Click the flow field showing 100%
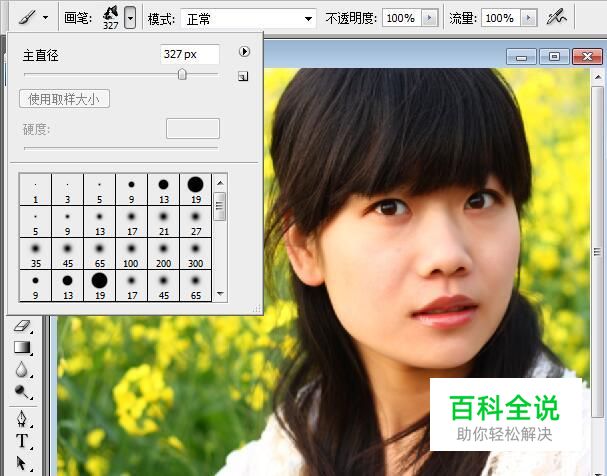The height and width of the screenshot is (476, 607). 501,18
